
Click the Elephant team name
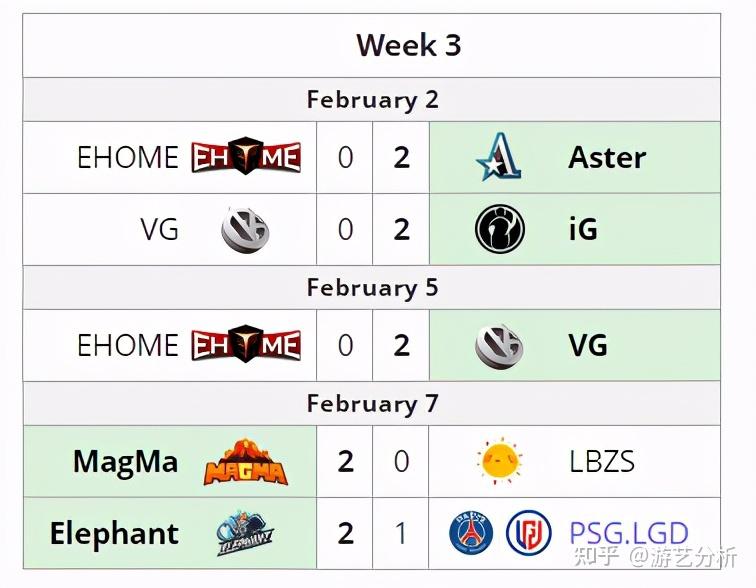115,533
